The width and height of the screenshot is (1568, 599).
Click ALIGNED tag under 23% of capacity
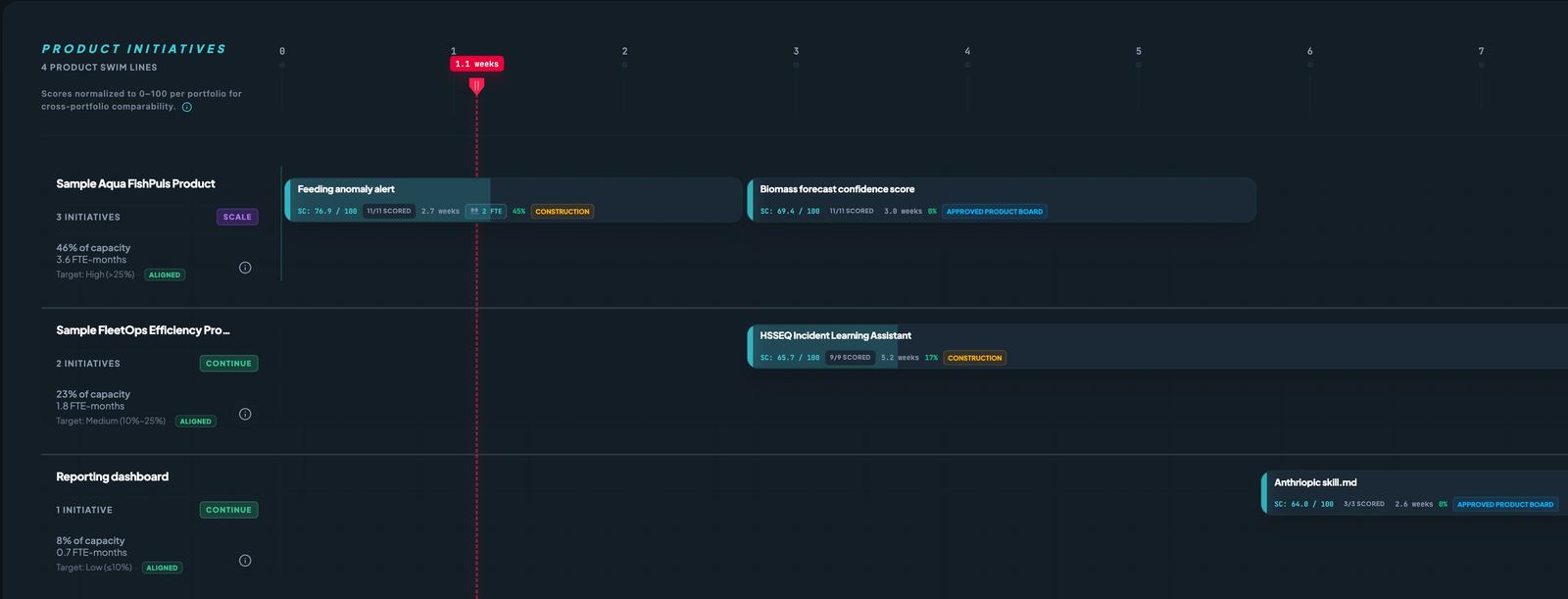tap(196, 422)
